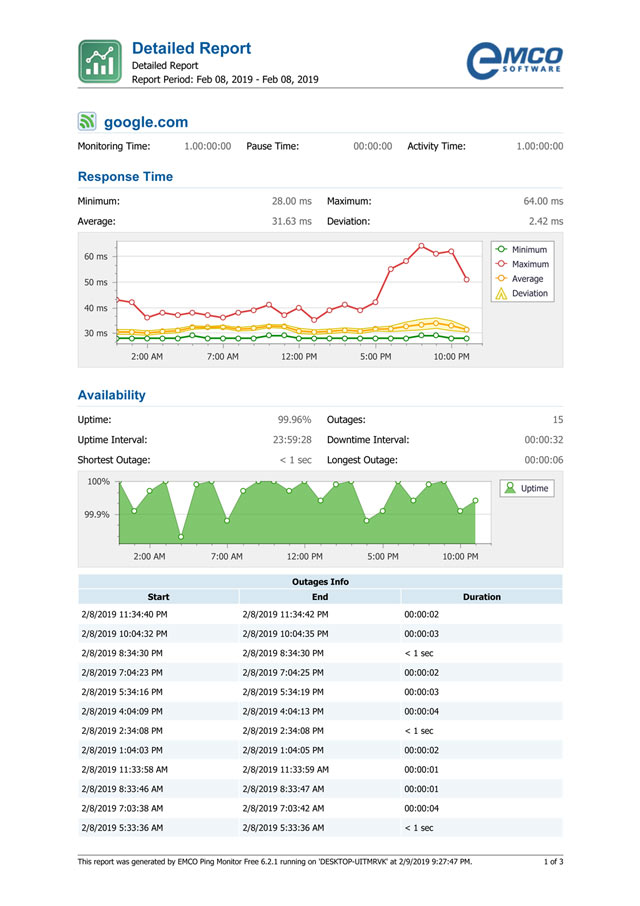
Task: Click the Minimum value 28.00 ms
Action: (x=292, y=201)
